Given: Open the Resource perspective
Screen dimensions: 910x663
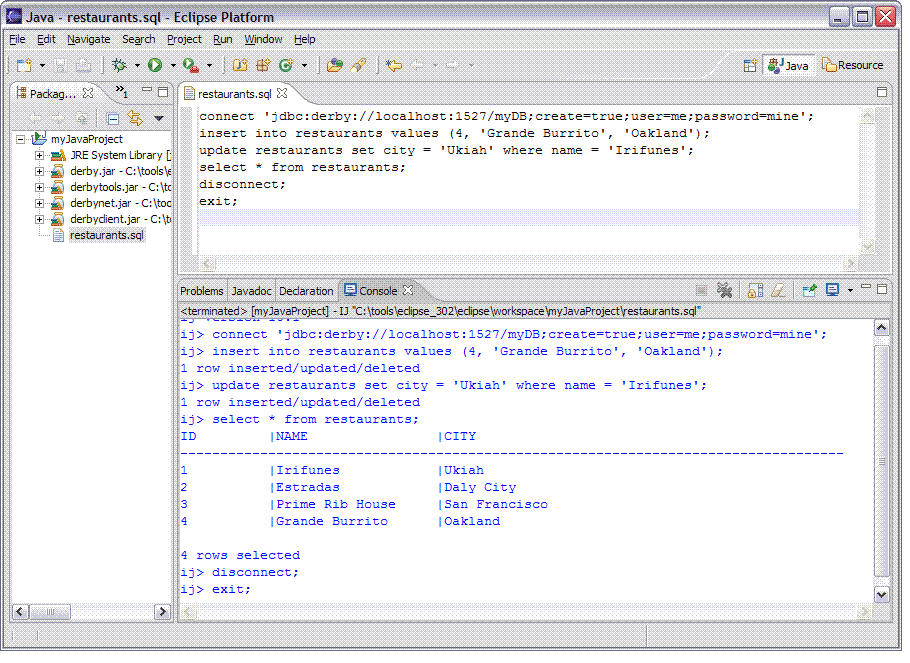Looking at the screenshot, I should [x=852, y=65].
